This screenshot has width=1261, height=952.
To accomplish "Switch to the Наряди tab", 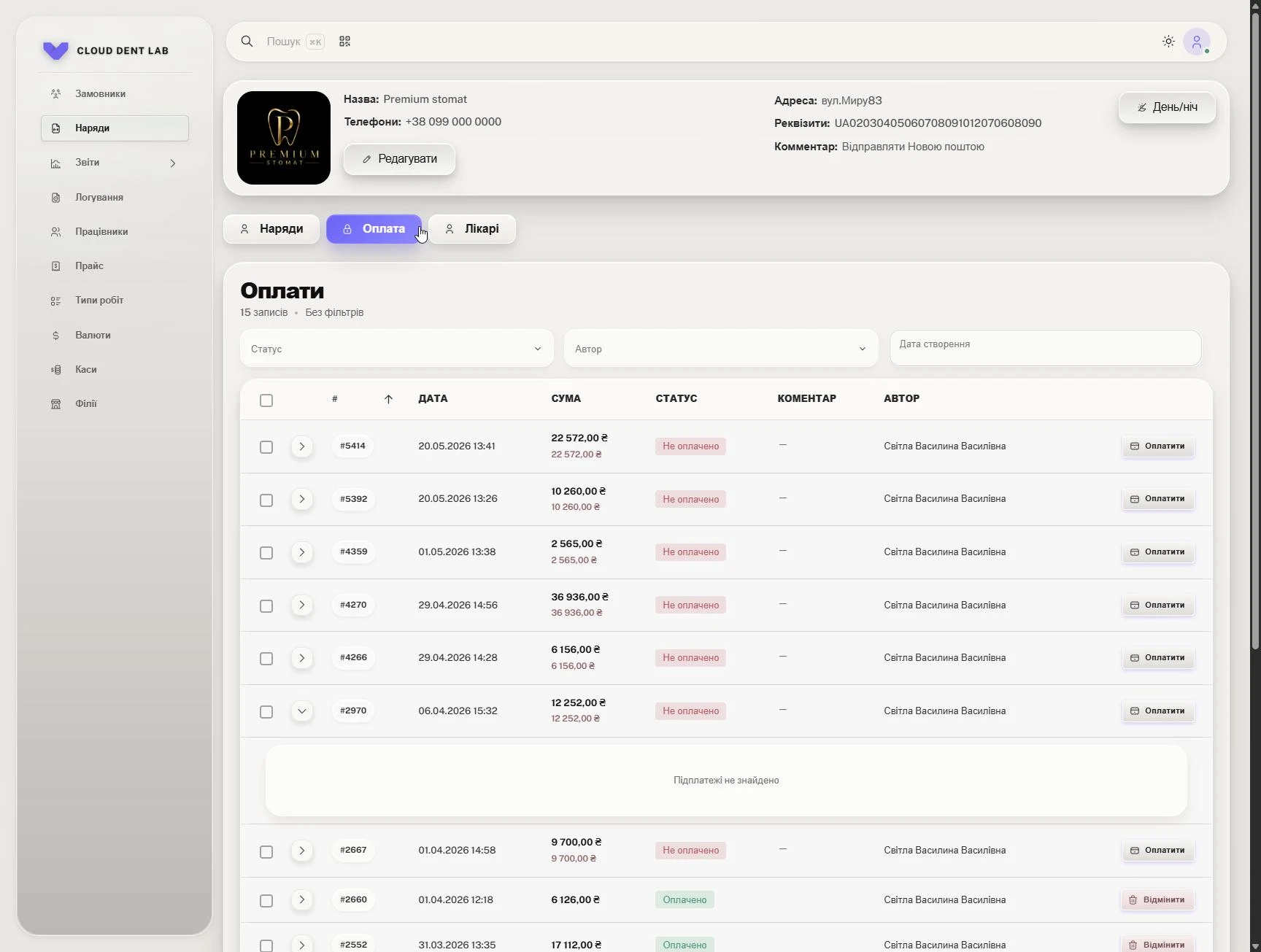I will pyautogui.click(x=271, y=229).
